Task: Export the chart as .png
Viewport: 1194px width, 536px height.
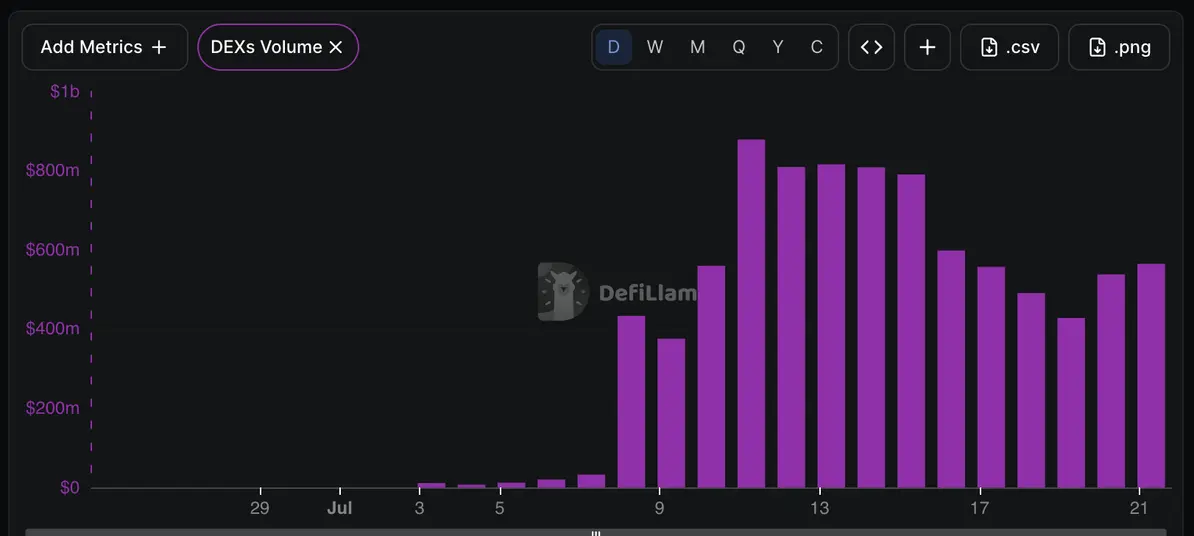Action: tap(1119, 47)
